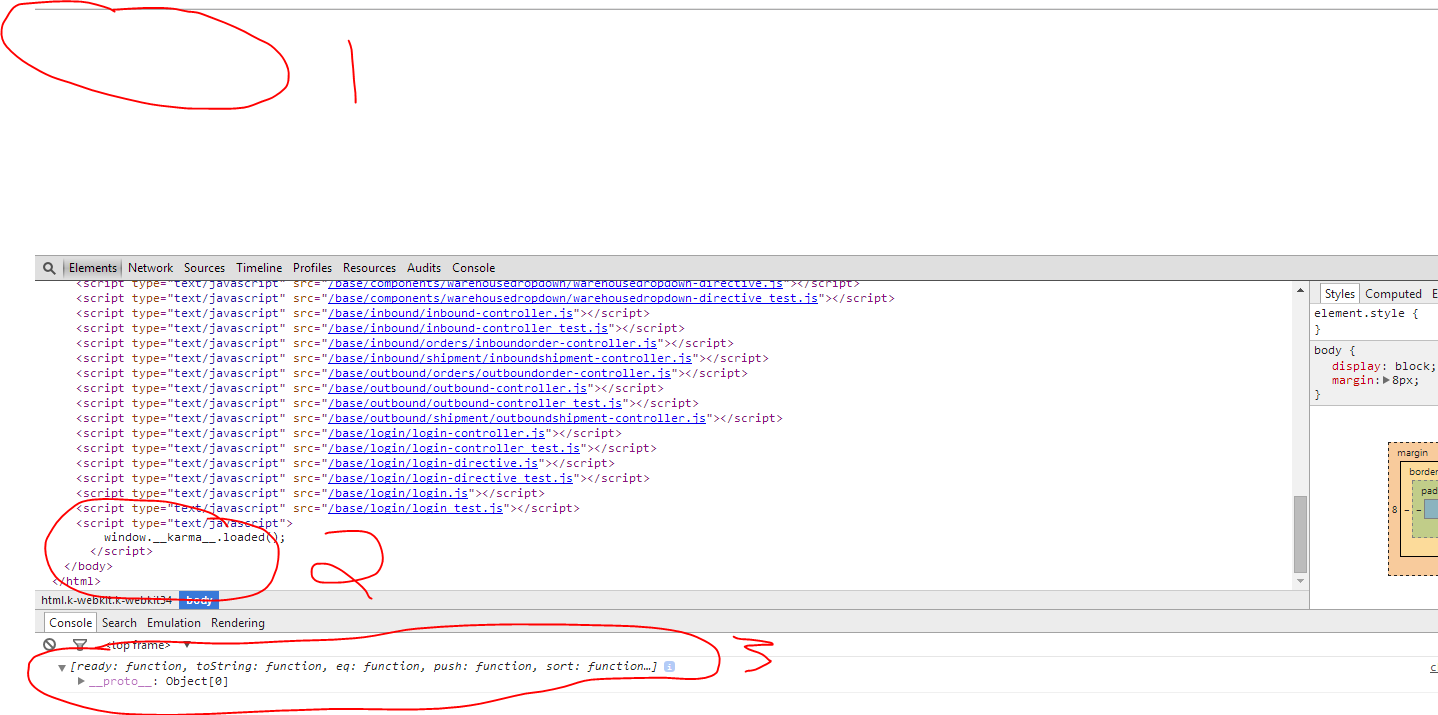This screenshot has width=1438, height=715.
Task: Select the Computed sidebar tab
Action: click(1393, 294)
